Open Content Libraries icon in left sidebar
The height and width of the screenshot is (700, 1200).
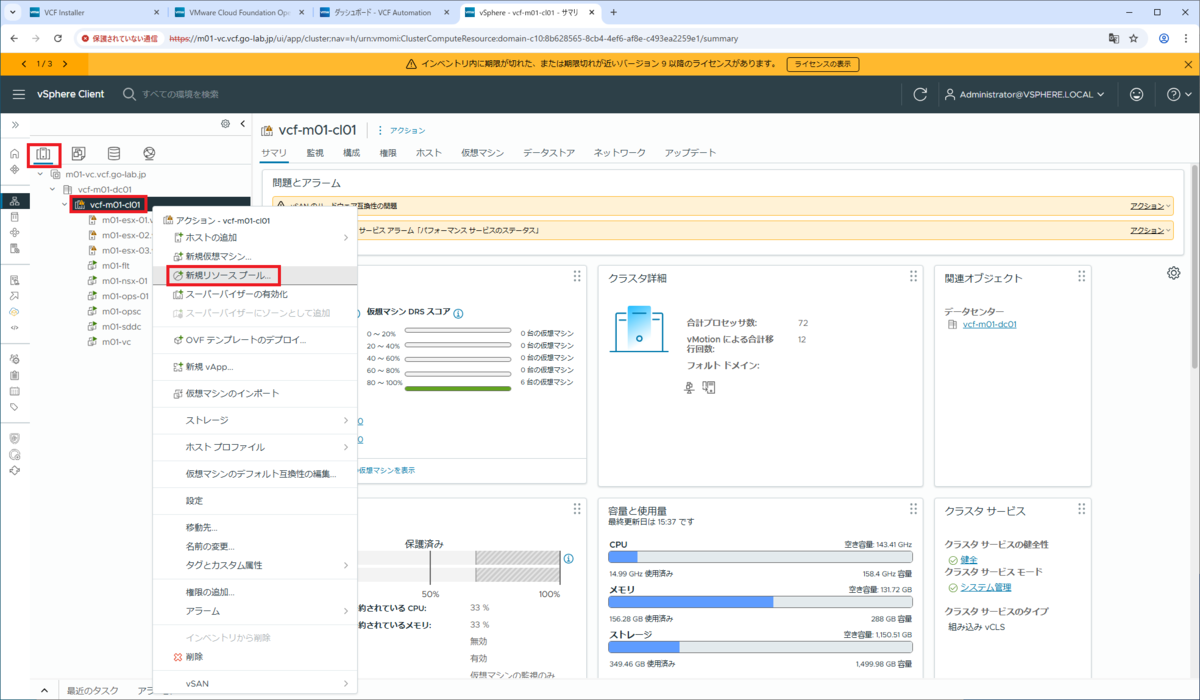(x=14, y=217)
